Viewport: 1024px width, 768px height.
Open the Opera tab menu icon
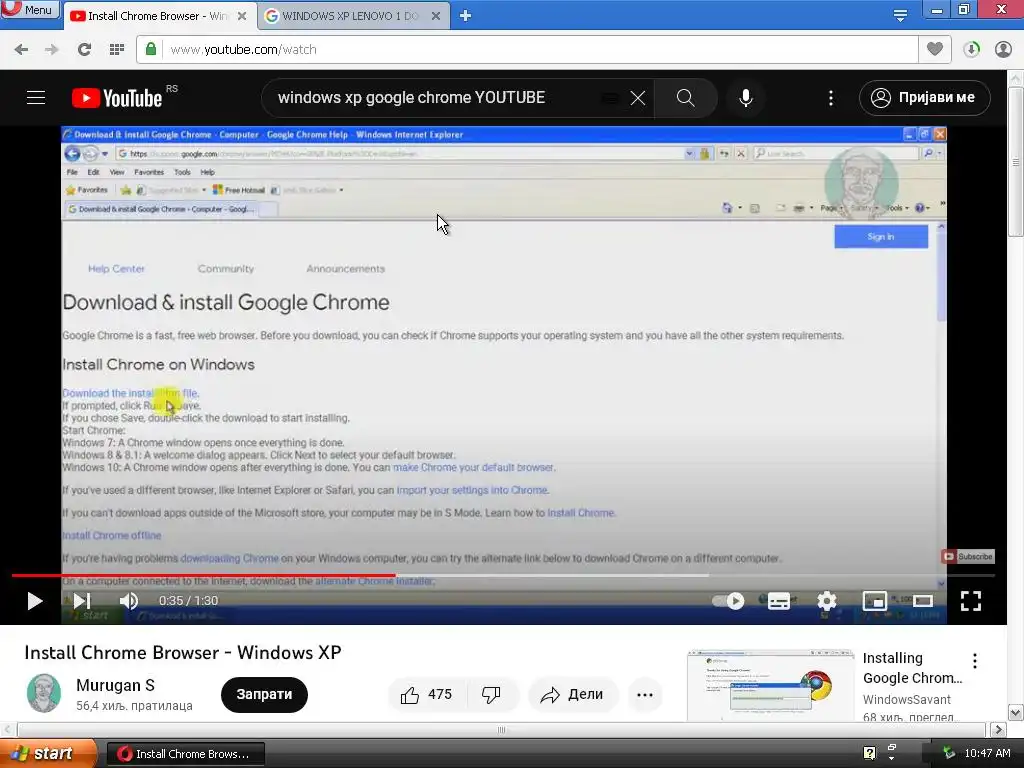[900, 16]
